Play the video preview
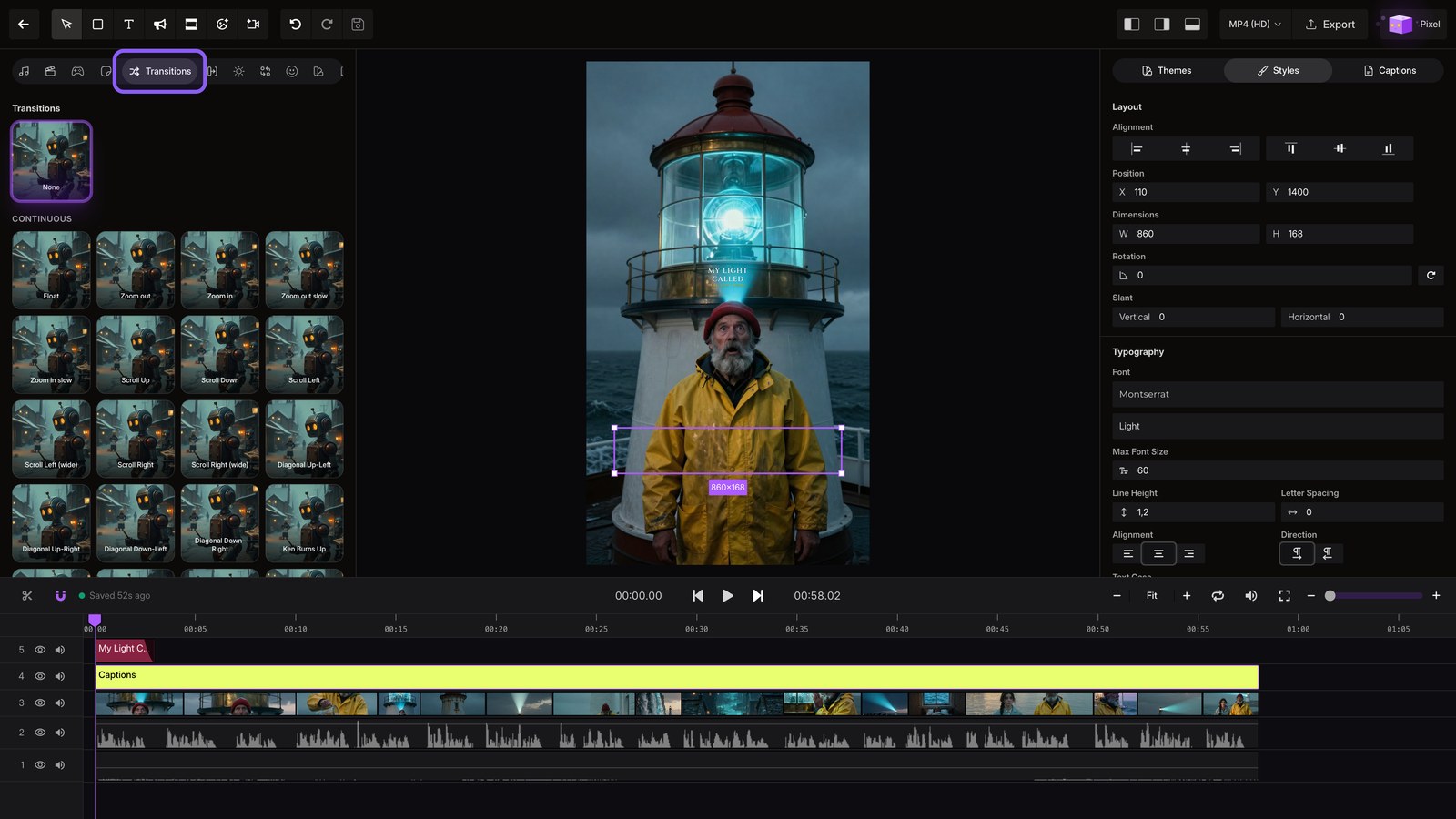The image size is (1456, 819). point(727,596)
